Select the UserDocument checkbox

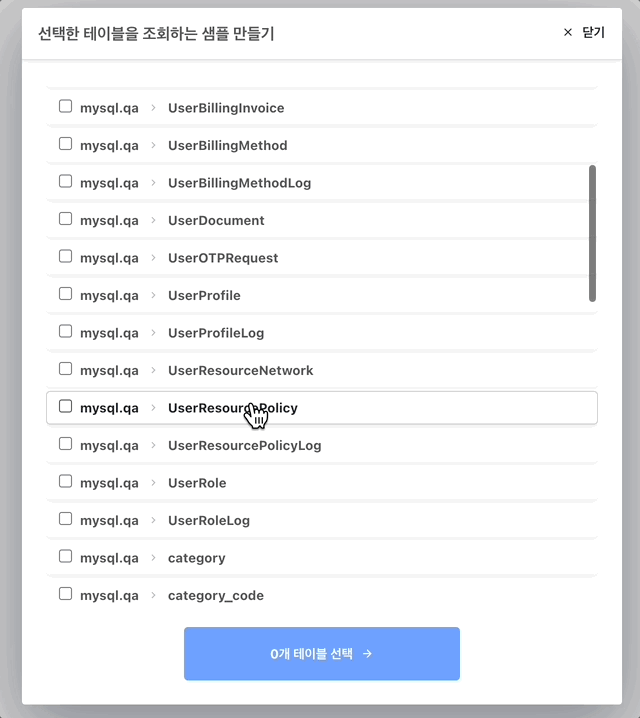click(x=65, y=219)
